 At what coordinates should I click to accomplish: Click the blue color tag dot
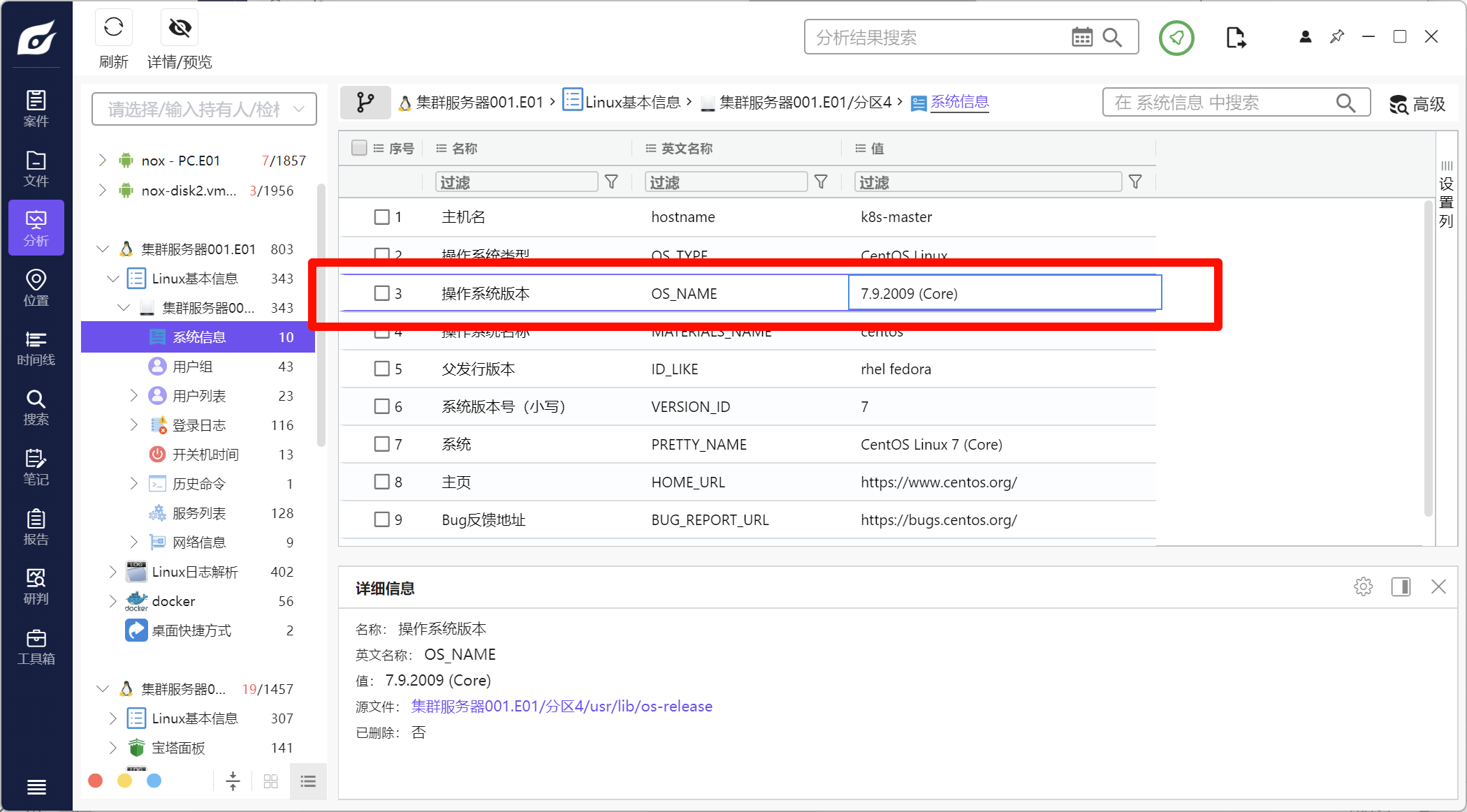[x=154, y=781]
